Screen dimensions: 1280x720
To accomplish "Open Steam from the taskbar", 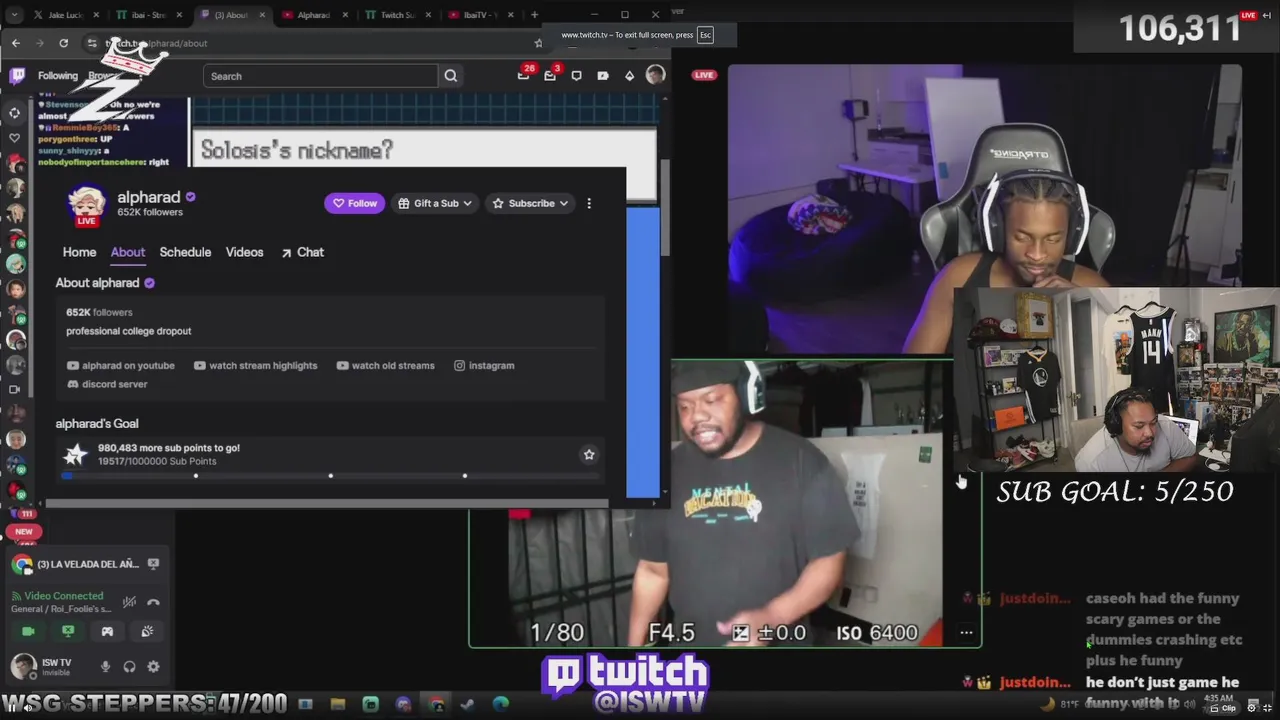I will pos(467,704).
